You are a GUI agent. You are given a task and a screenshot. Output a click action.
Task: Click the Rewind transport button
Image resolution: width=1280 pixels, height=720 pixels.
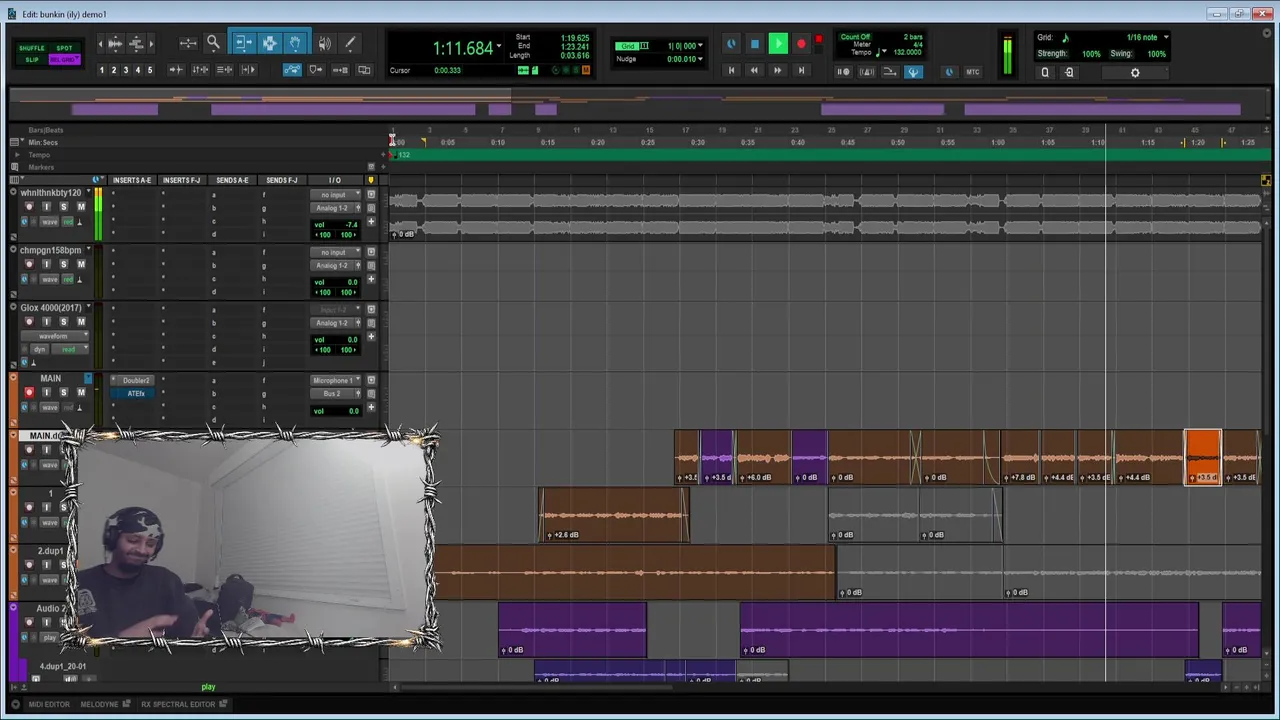coord(754,70)
